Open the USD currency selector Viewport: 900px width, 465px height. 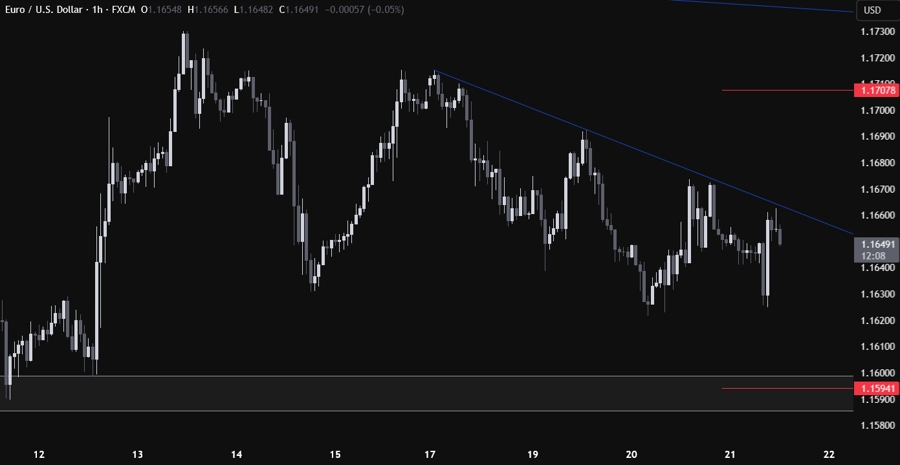[871, 10]
